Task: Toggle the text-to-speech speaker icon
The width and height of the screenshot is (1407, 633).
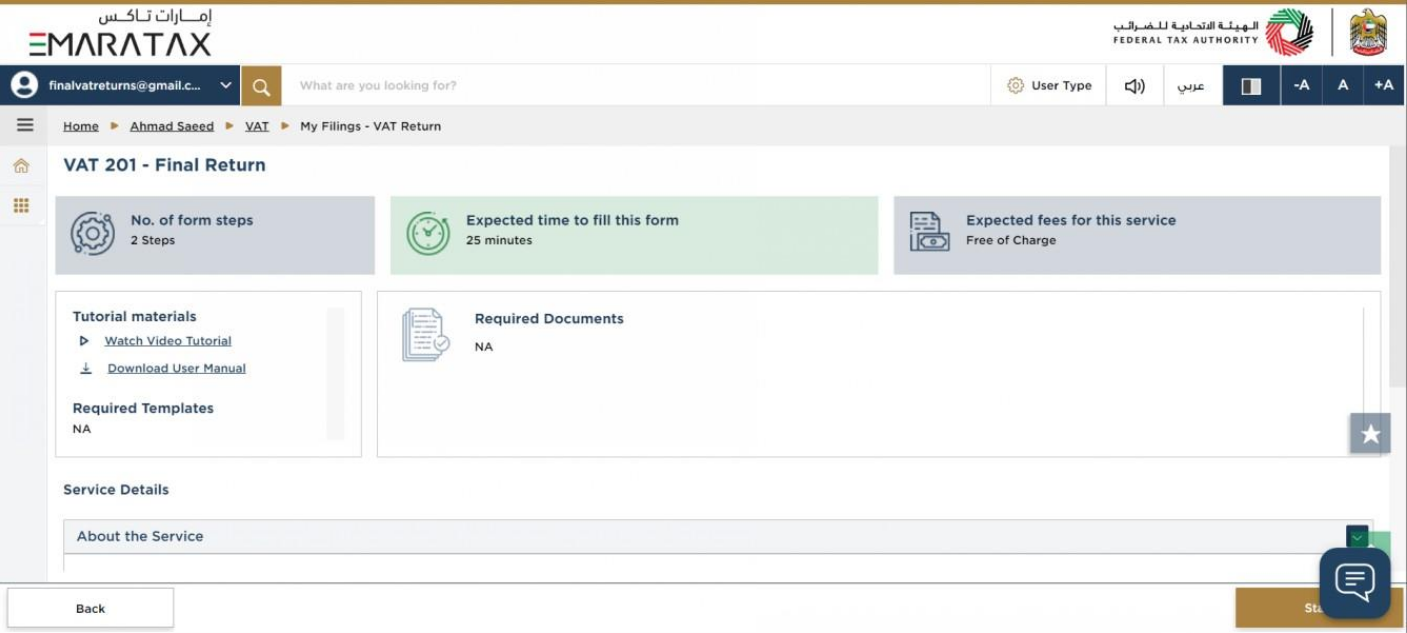Action: 1135,86
